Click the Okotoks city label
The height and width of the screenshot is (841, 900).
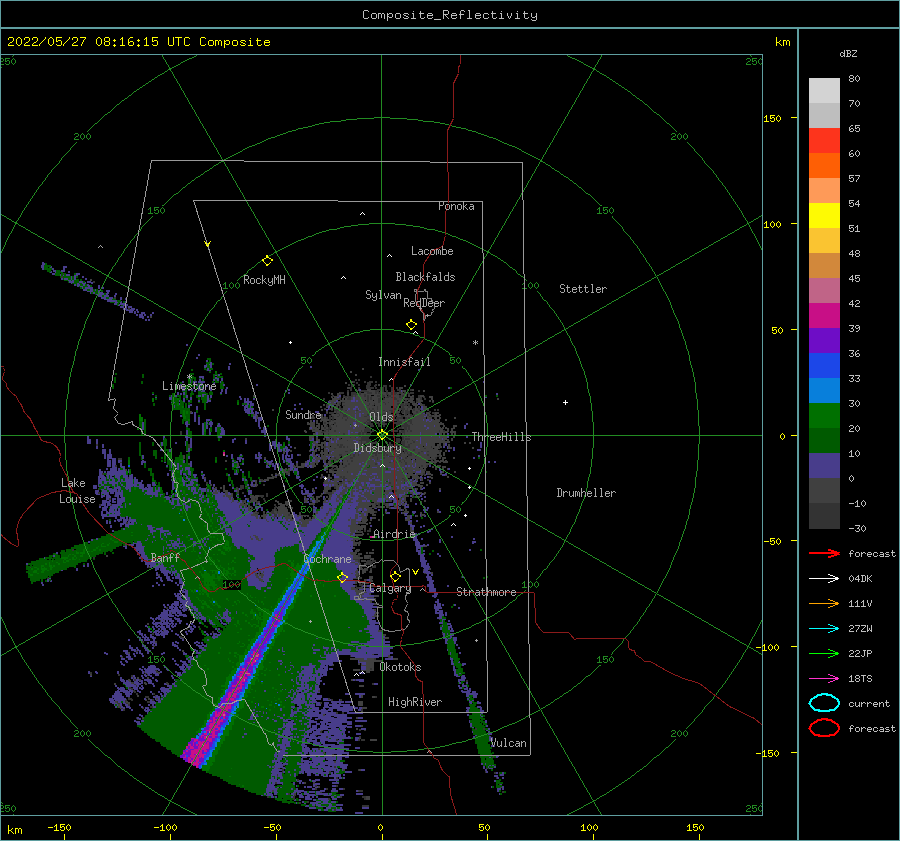coord(400,666)
